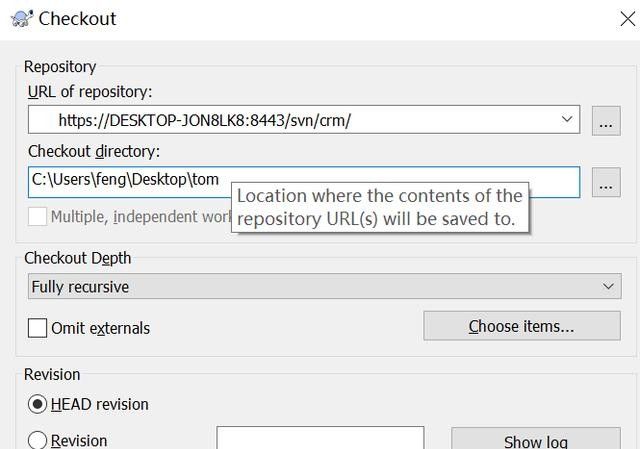The height and width of the screenshot is (449, 640).
Task: Focus the Revision number input box
Action: 320,439
